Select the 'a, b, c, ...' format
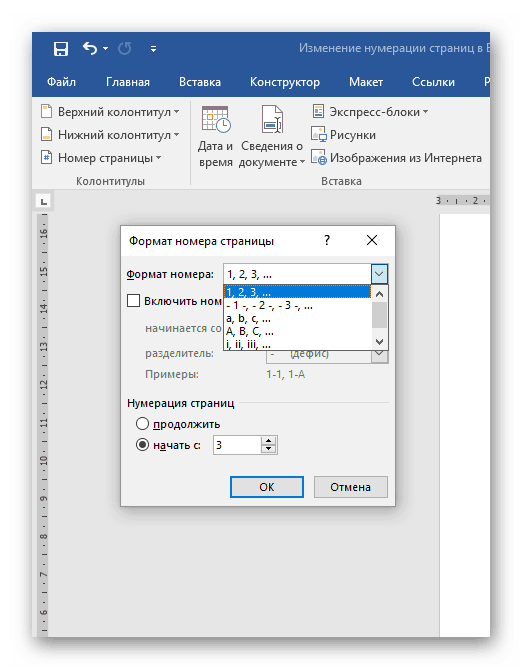This screenshot has height=672, width=522. pyautogui.click(x=297, y=318)
